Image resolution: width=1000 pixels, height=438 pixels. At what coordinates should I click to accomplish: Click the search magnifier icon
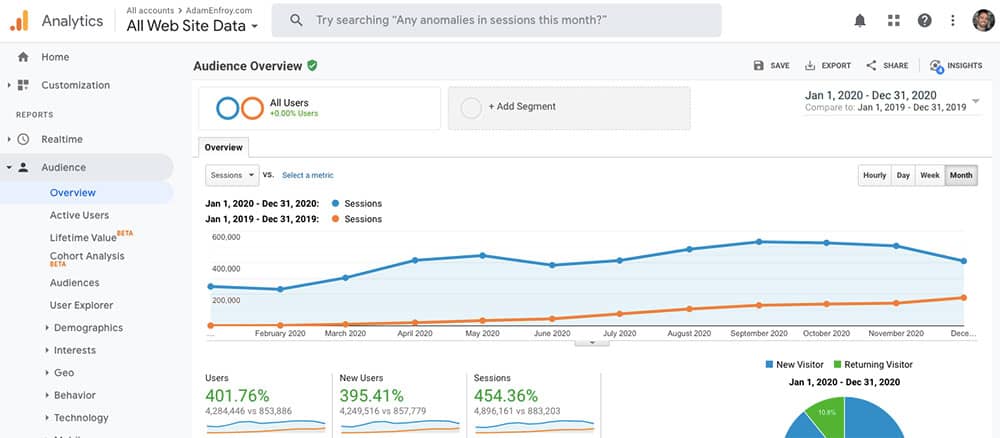[x=296, y=20]
